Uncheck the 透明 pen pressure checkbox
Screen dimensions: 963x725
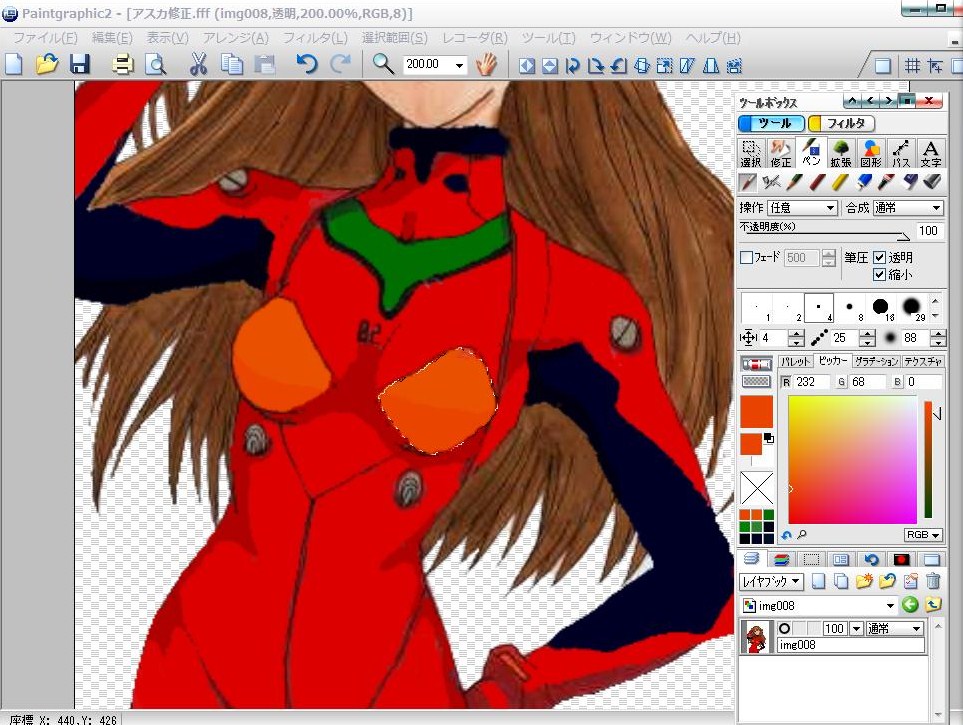click(x=879, y=257)
